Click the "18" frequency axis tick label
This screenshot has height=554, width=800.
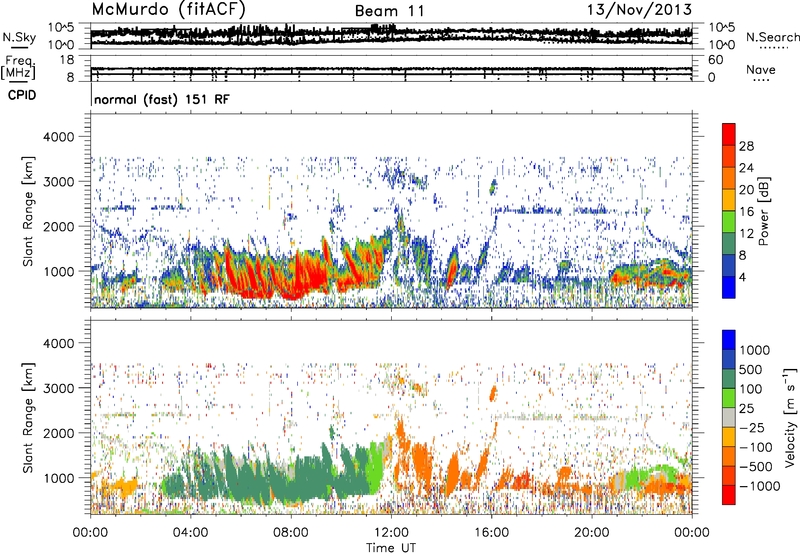click(x=67, y=60)
